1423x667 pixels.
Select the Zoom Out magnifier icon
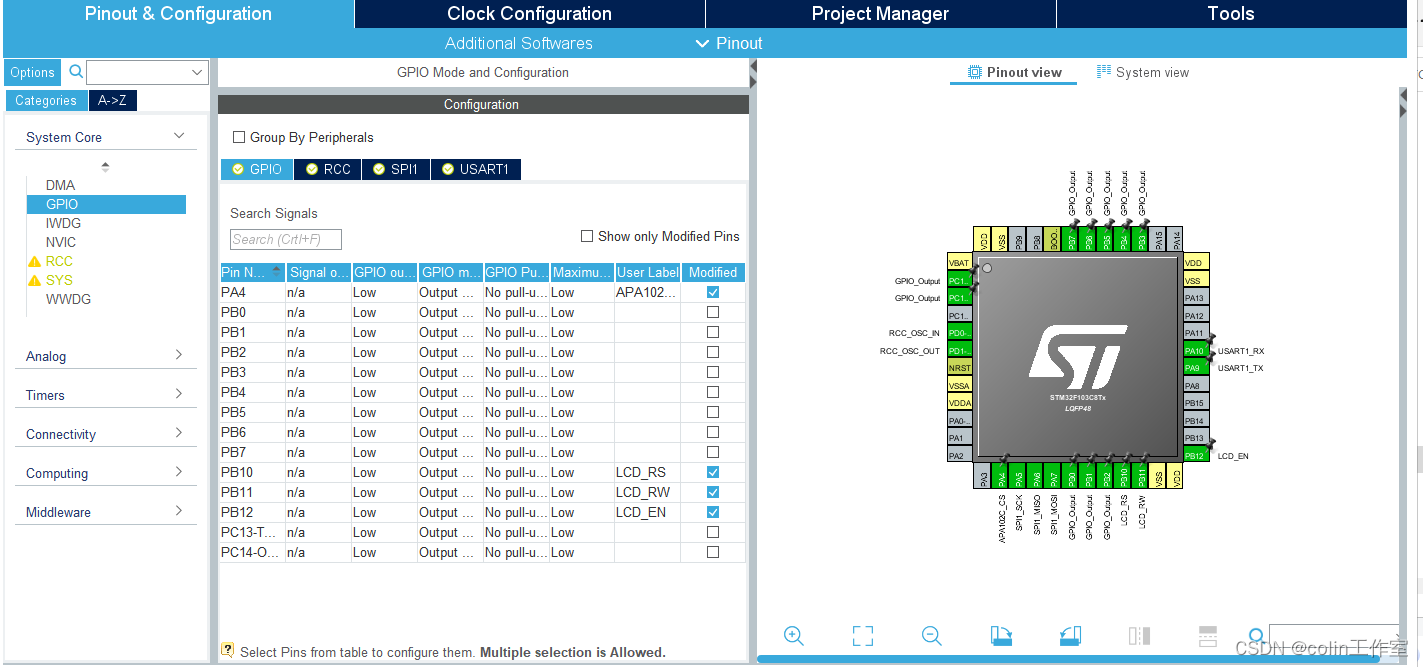pos(931,635)
